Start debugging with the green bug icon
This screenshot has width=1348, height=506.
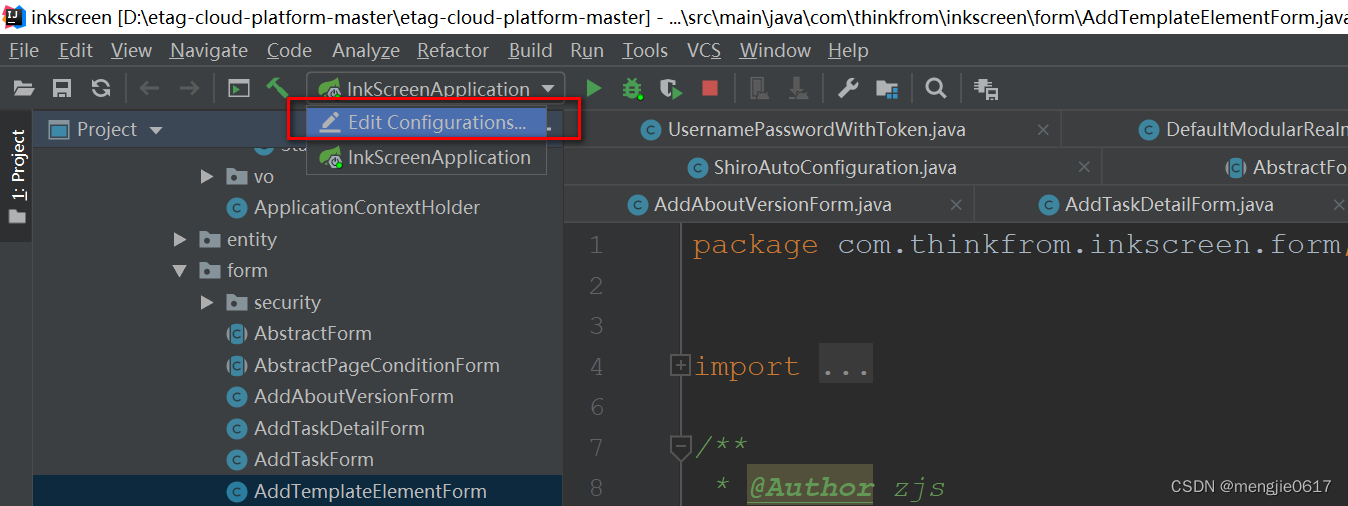tap(632, 89)
